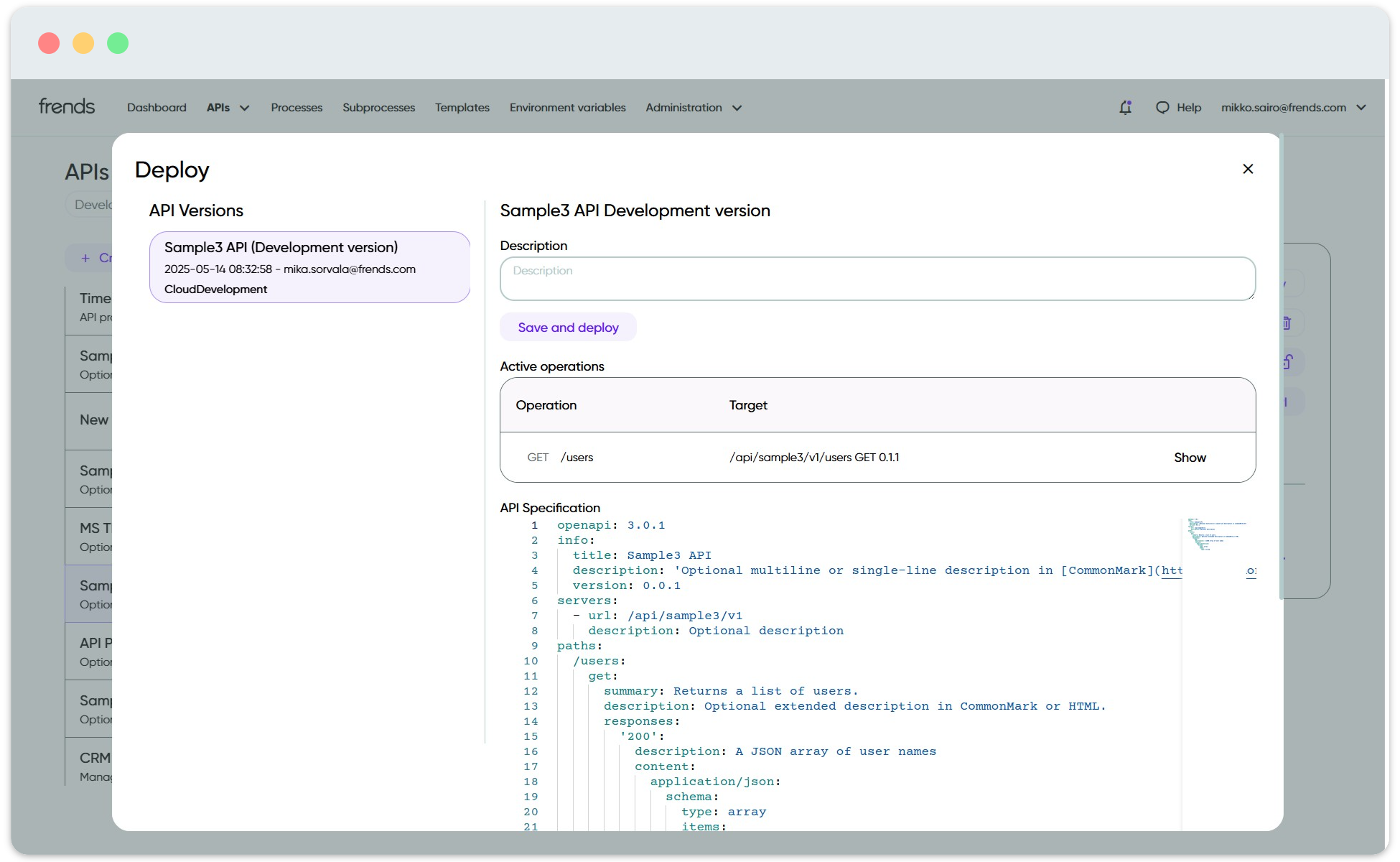Expand the APIs menu chevron
1400x862 pixels.
coord(245,108)
